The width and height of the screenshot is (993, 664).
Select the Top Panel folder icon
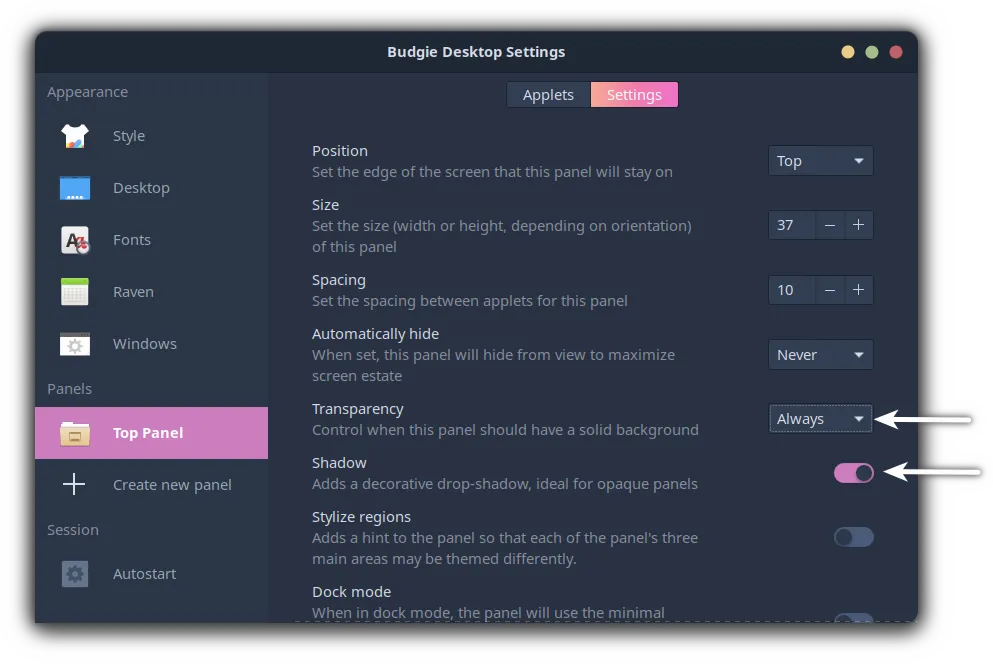tap(75, 433)
